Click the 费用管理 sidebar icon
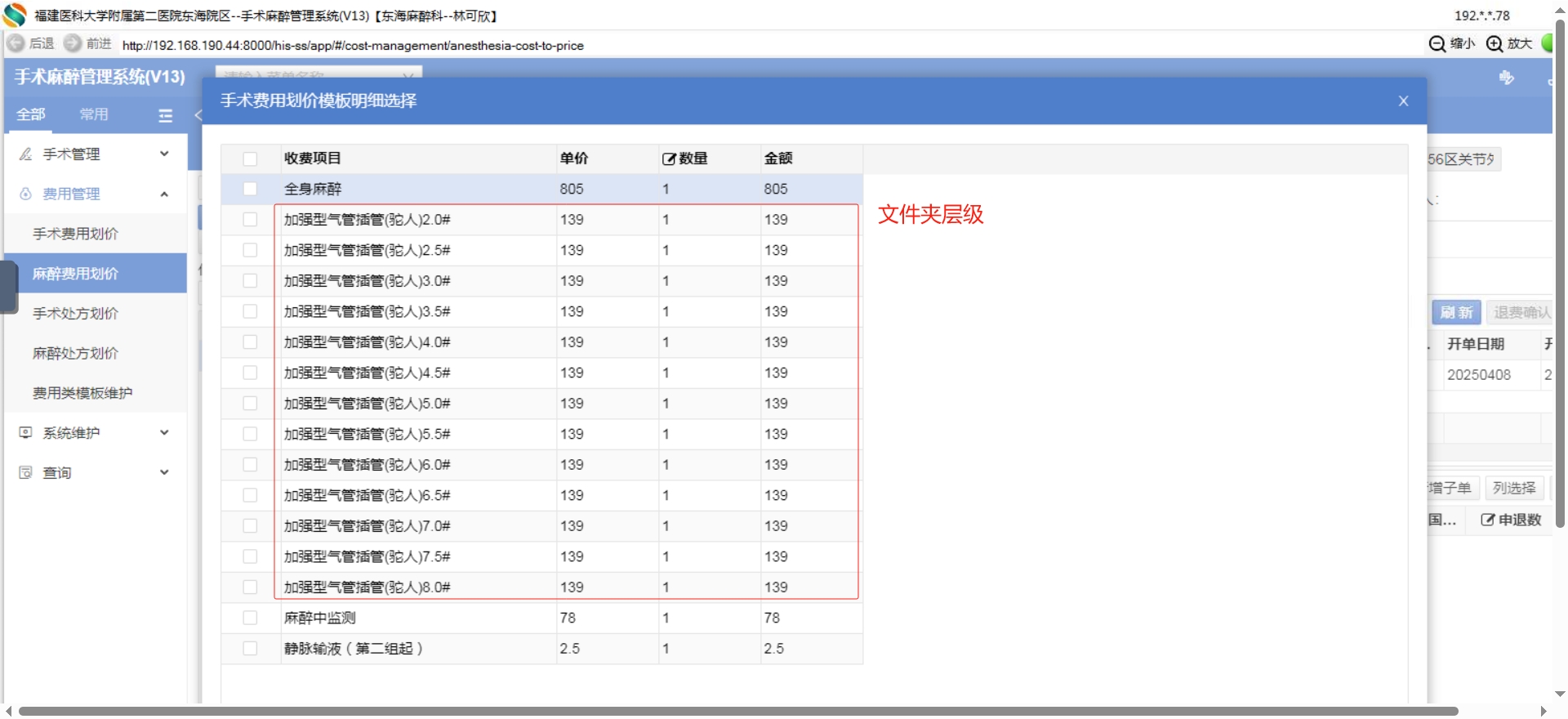Image resolution: width=1568 pixels, height=719 pixels. (26, 194)
